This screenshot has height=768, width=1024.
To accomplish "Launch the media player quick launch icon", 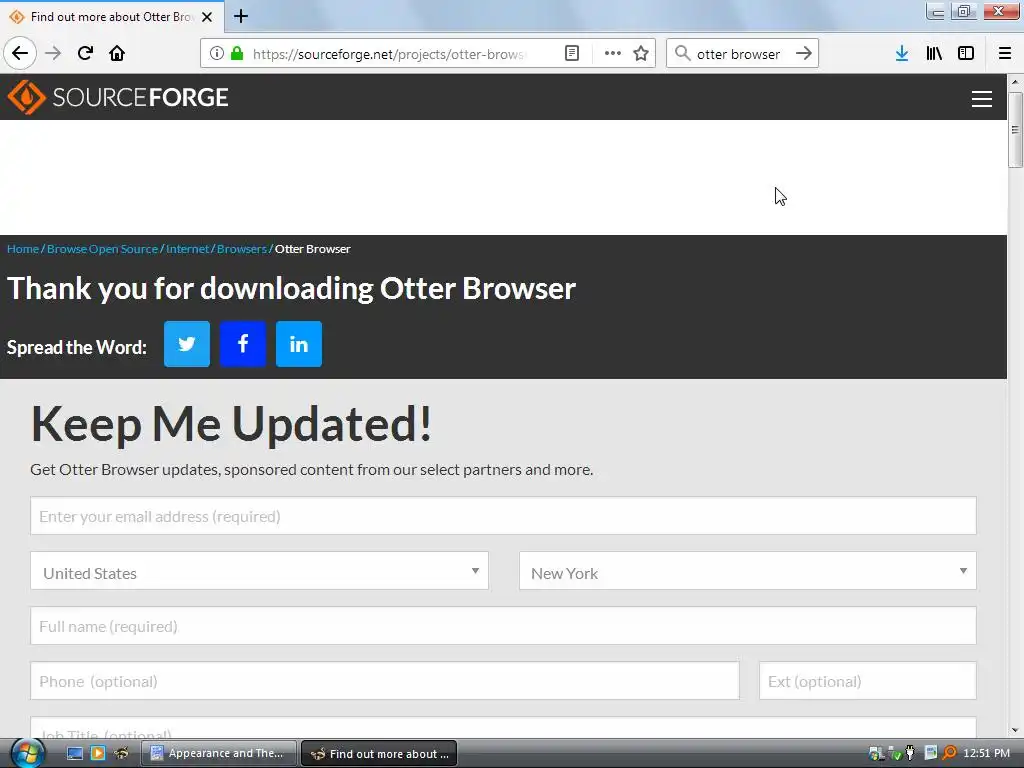I will pyautogui.click(x=98, y=754).
